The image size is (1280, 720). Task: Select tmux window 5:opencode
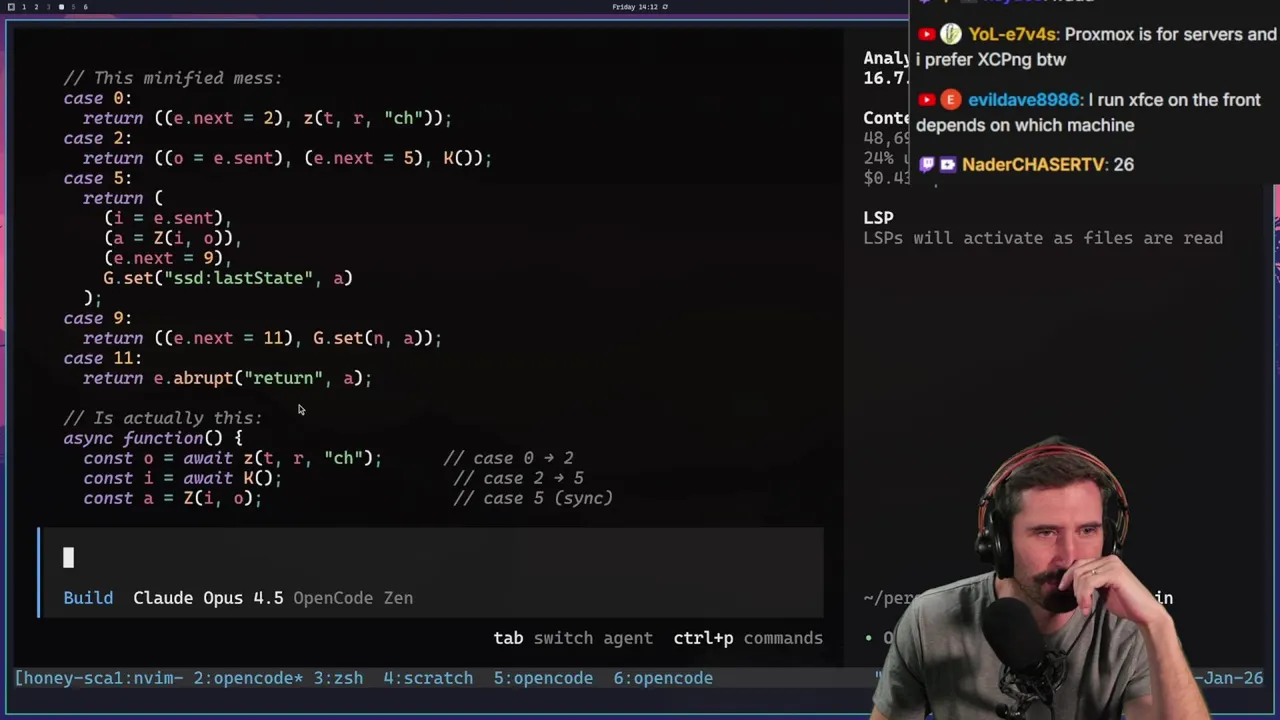543,678
